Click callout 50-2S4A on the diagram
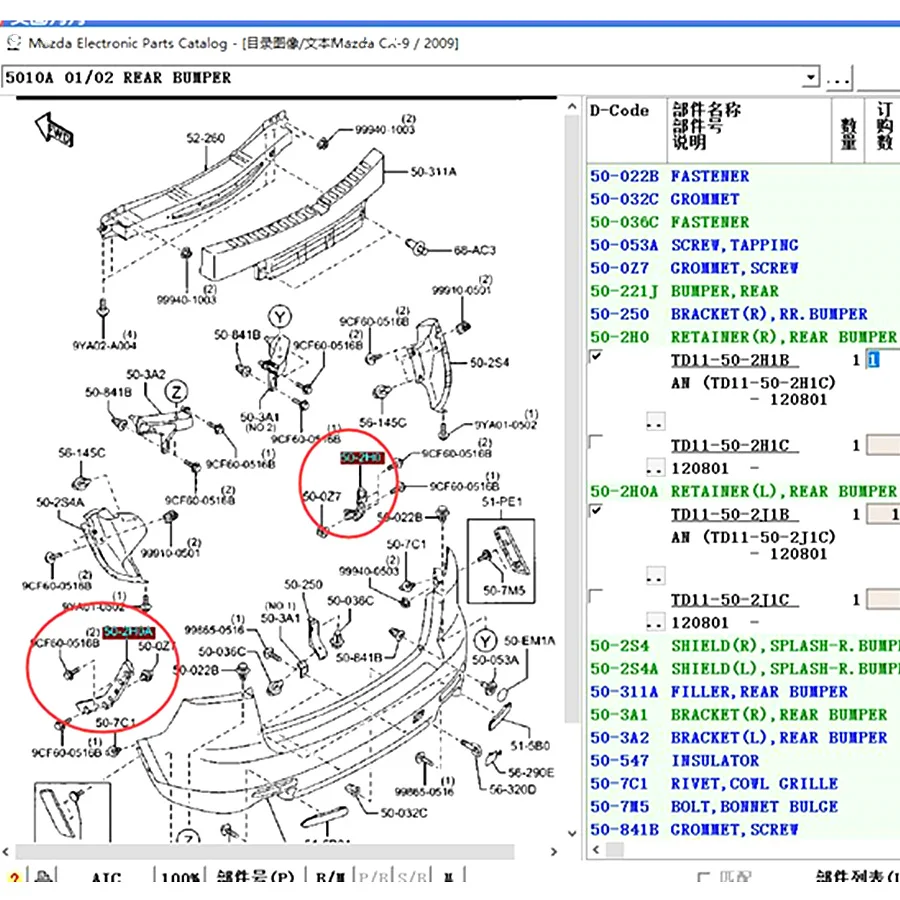The image size is (900, 900). [x=60, y=502]
